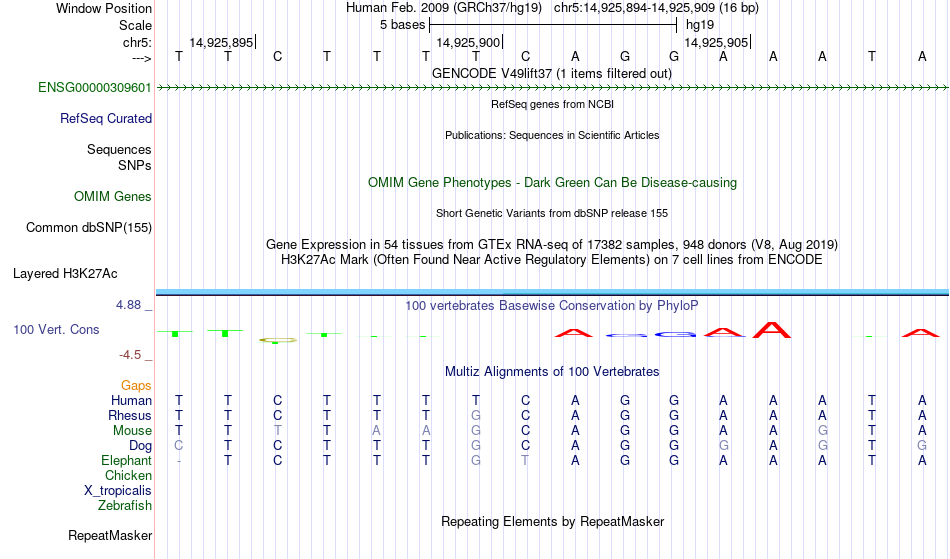The width and height of the screenshot is (950, 559).
Task: Click the 14,925,905 ruler position
Action: click(x=717, y=42)
